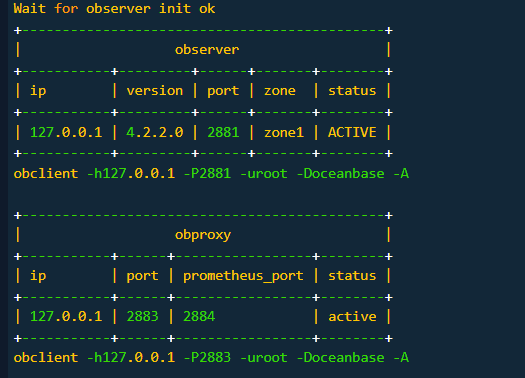This screenshot has height=378, width=525.
Task: Click the lowercase 'active' status cell
Action: pos(352,316)
